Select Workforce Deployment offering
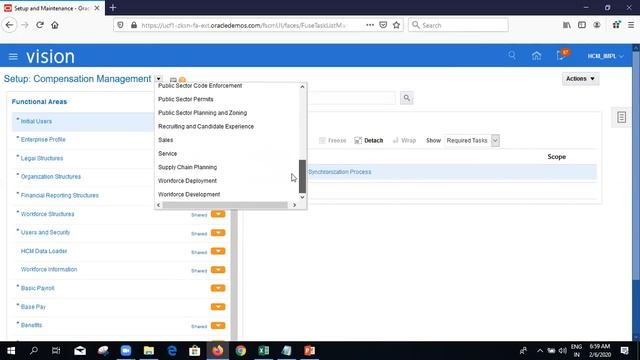 (x=187, y=181)
